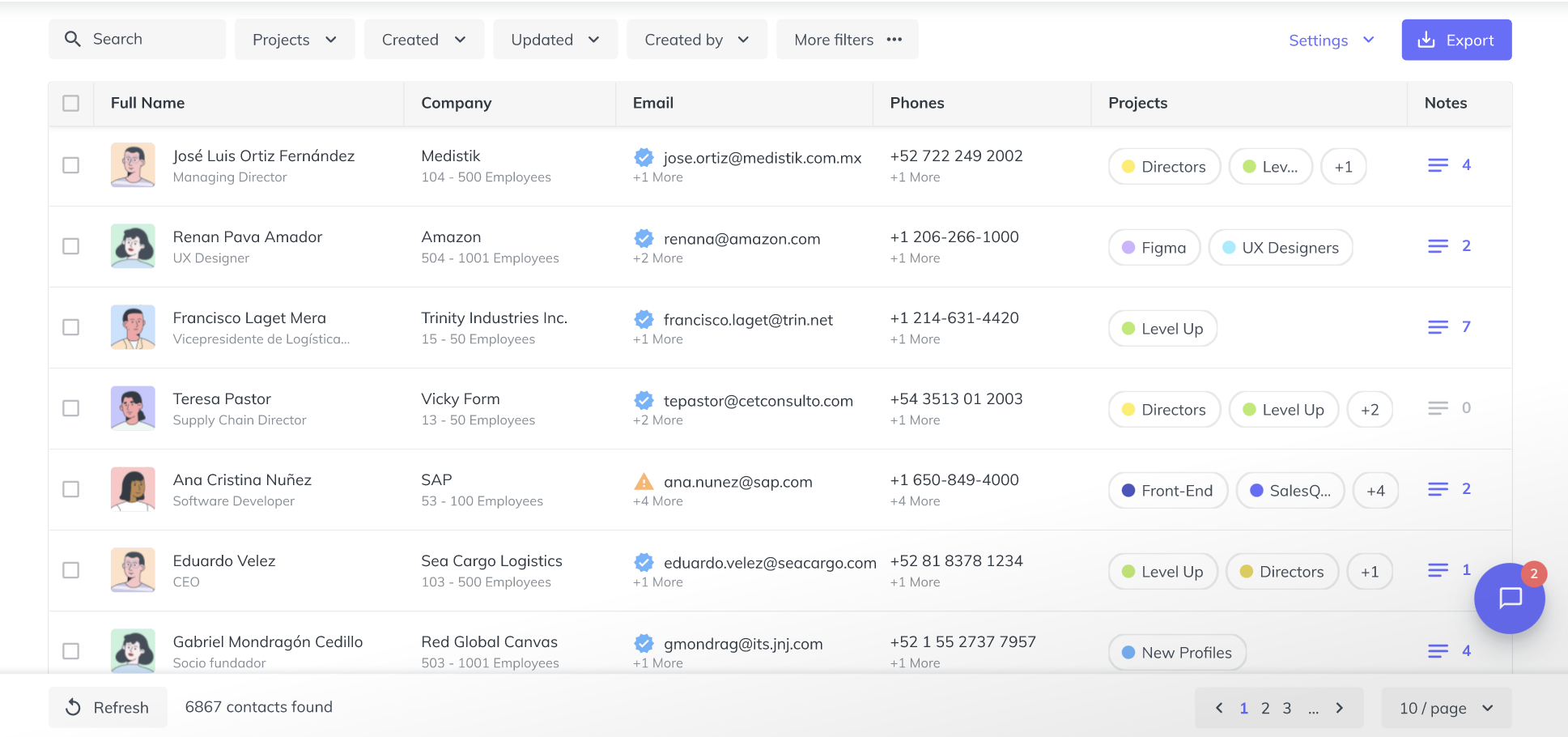1568x737 pixels.
Task: Click the previous page left arrow
Action: [x=1219, y=708]
